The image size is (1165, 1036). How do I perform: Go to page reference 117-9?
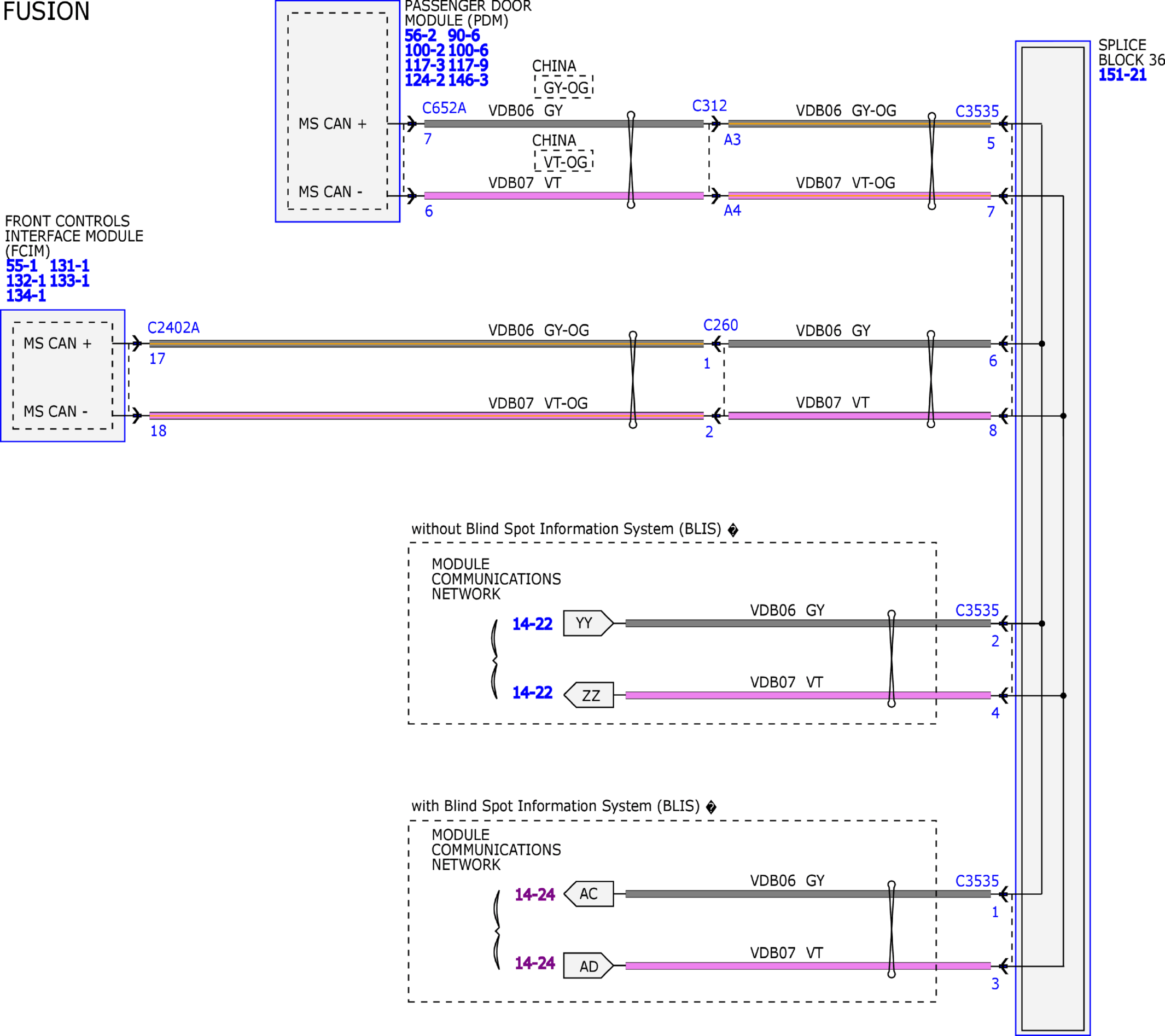pyautogui.click(x=468, y=66)
